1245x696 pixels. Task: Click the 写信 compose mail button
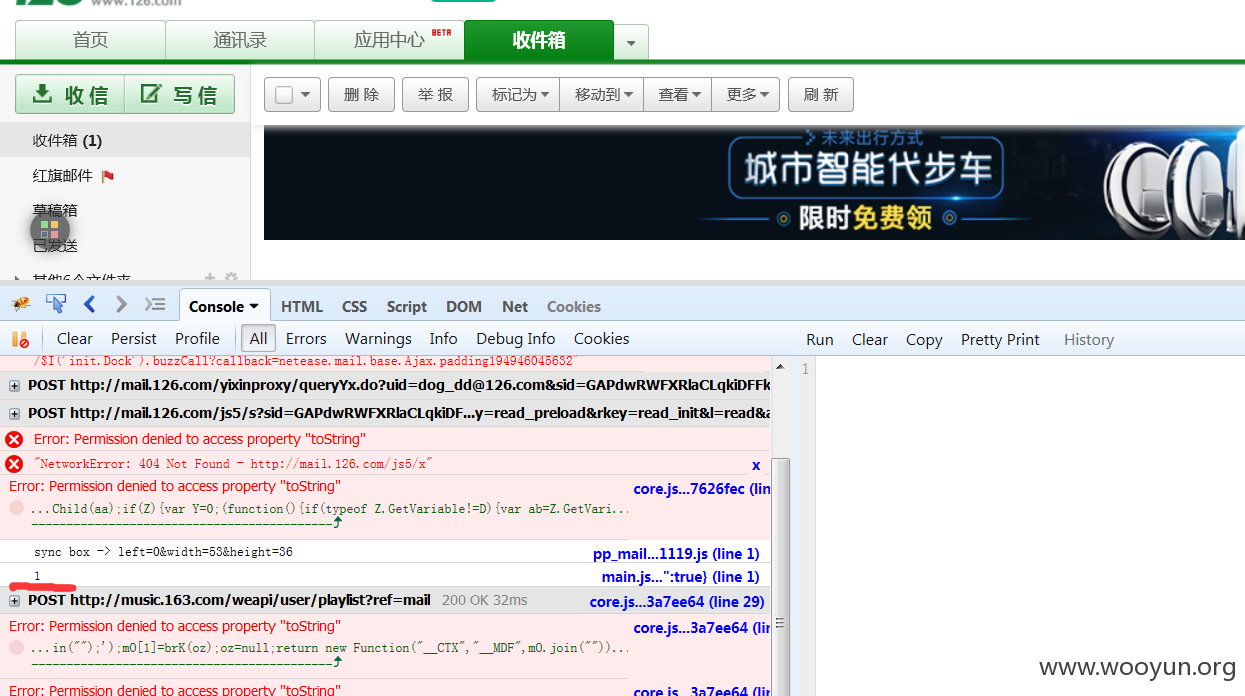tap(179, 94)
